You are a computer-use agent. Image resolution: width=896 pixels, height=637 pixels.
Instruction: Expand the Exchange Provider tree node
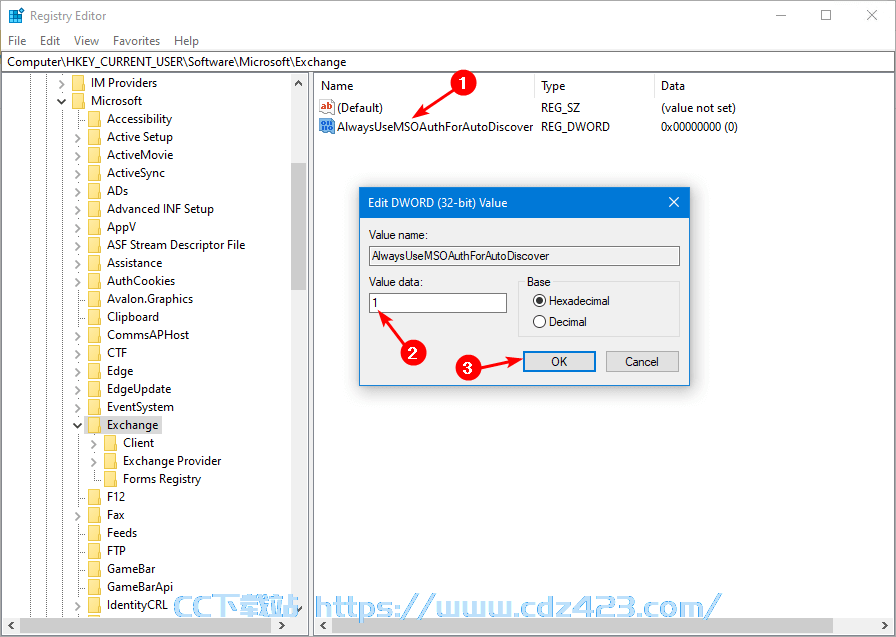pyautogui.click(x=94, y=462)
